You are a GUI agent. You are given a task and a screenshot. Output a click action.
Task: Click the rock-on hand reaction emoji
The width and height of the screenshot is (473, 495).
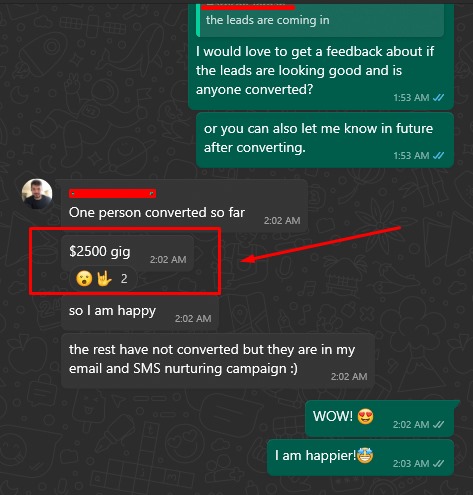pyautogui.click(x=104, y=279)
